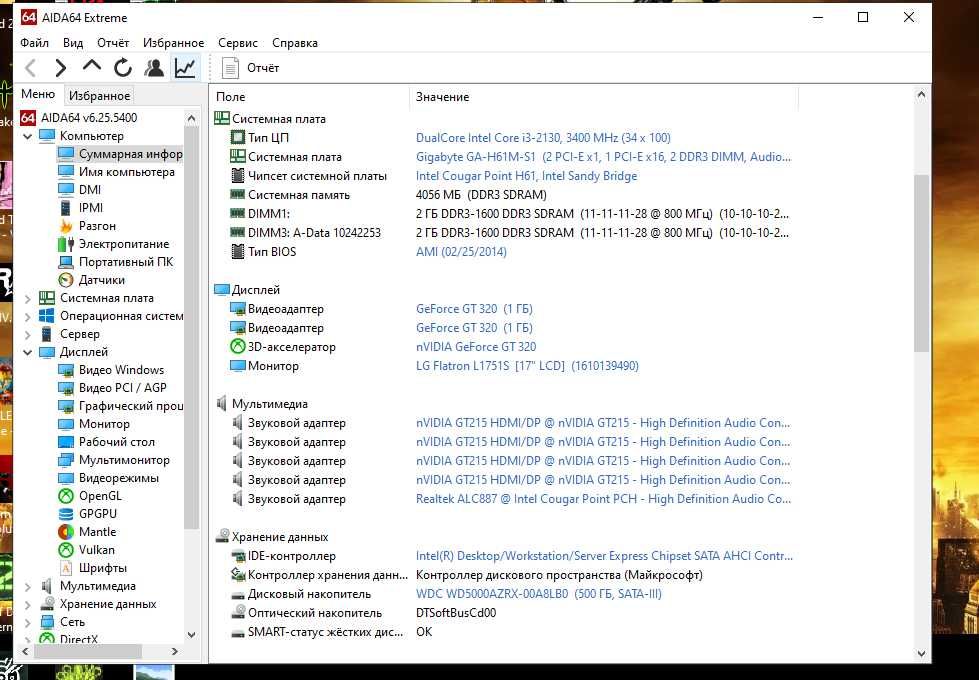Viewport: 979px width, 680px height.
Task: Open the Сервис menu
Action: click(x=238, y=42)
